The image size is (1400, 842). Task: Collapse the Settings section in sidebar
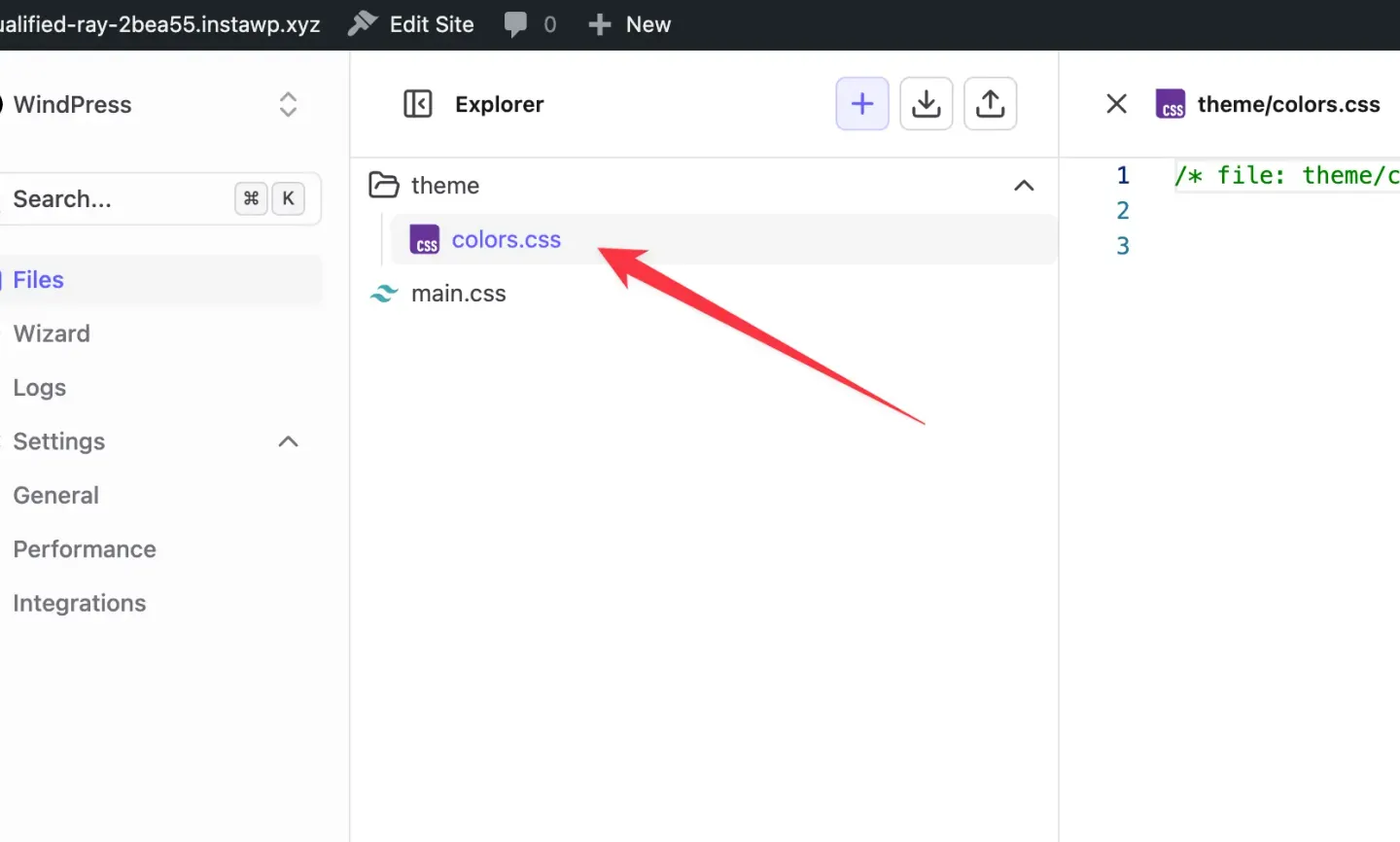288,441
